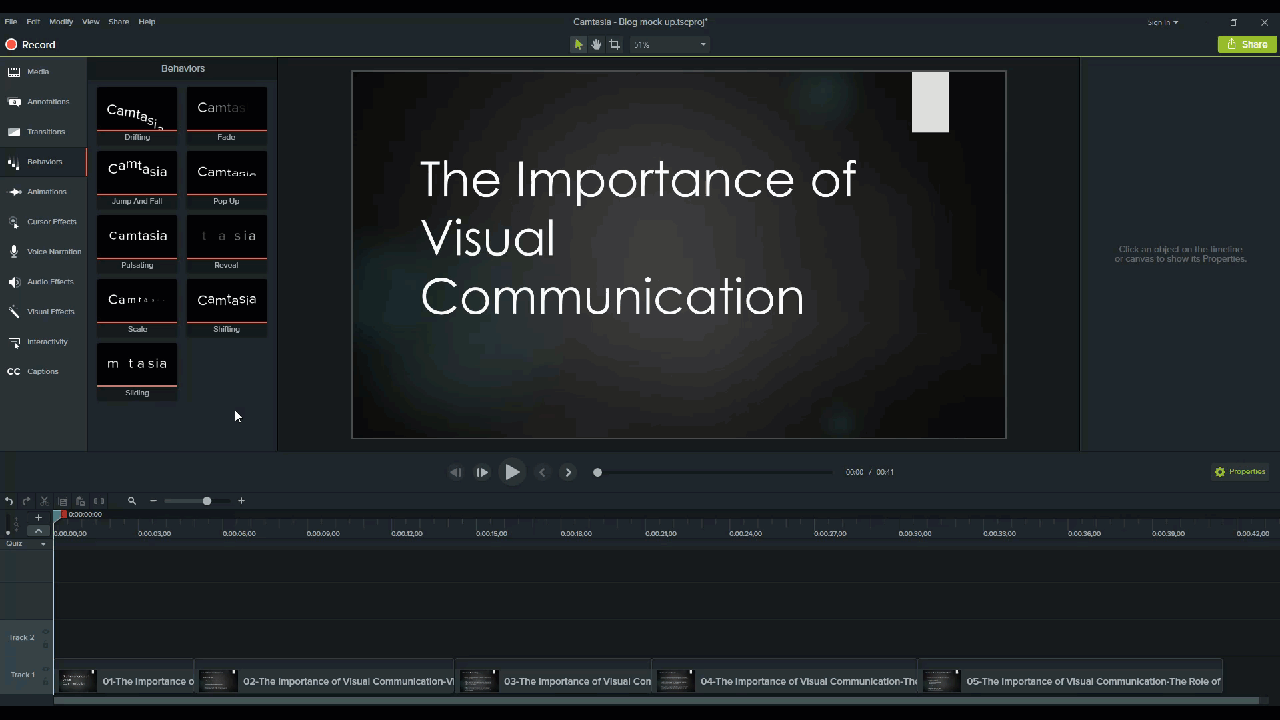Open the Properties panel
This screenshot has height=720, width=1280.
[x=1240, y=471]
